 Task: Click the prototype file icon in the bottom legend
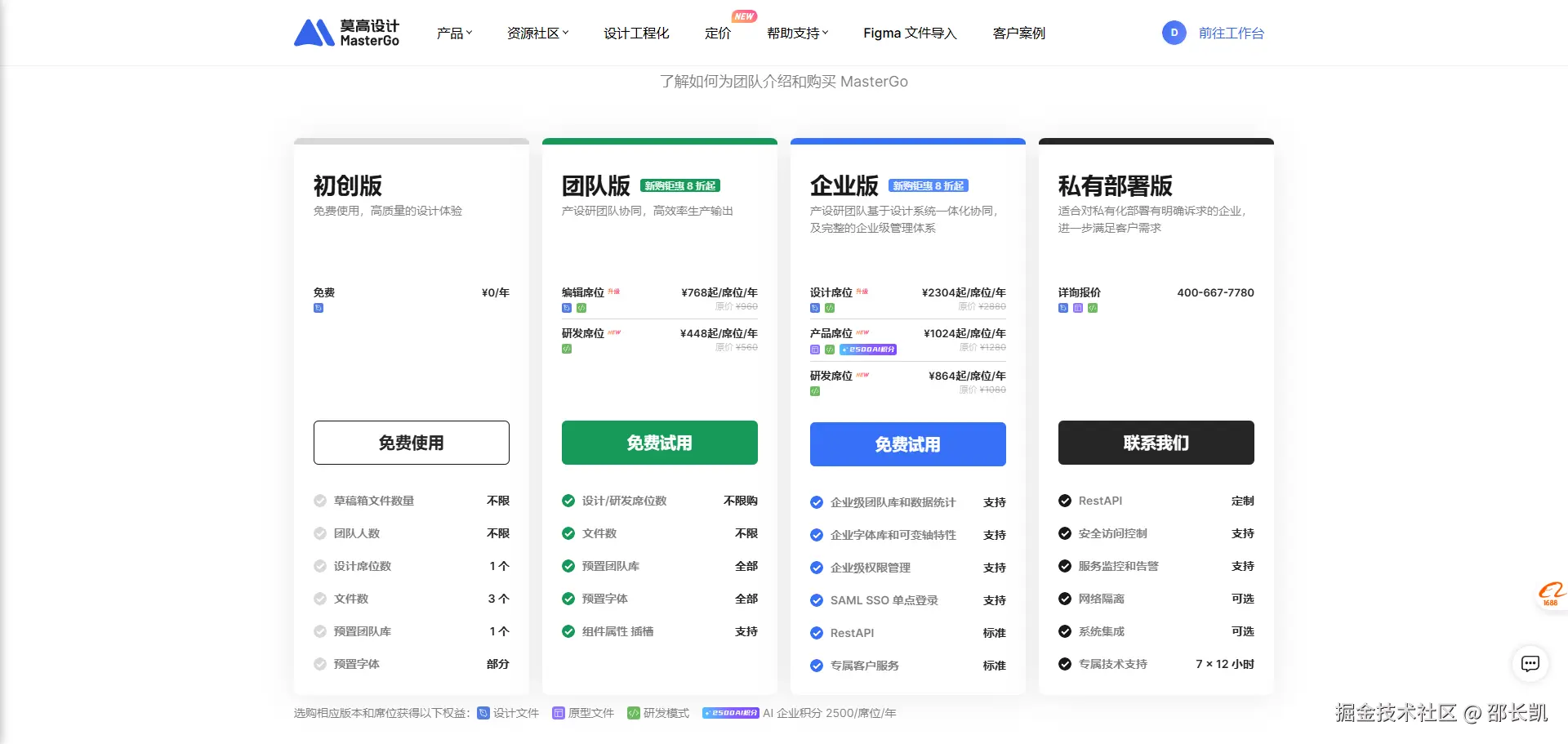point(559,713)
